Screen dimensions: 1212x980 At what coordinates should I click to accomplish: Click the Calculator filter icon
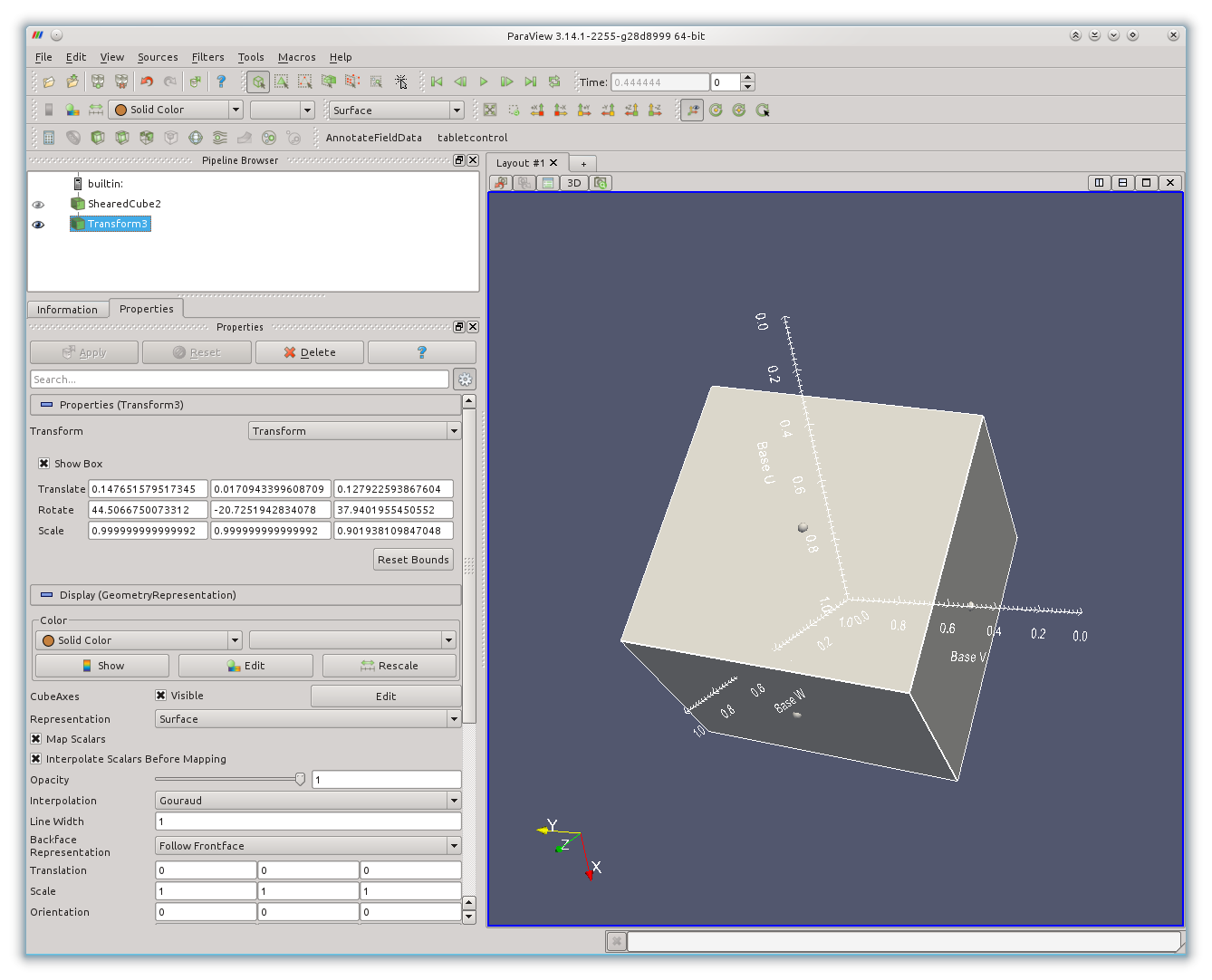(x=49, y=138)
